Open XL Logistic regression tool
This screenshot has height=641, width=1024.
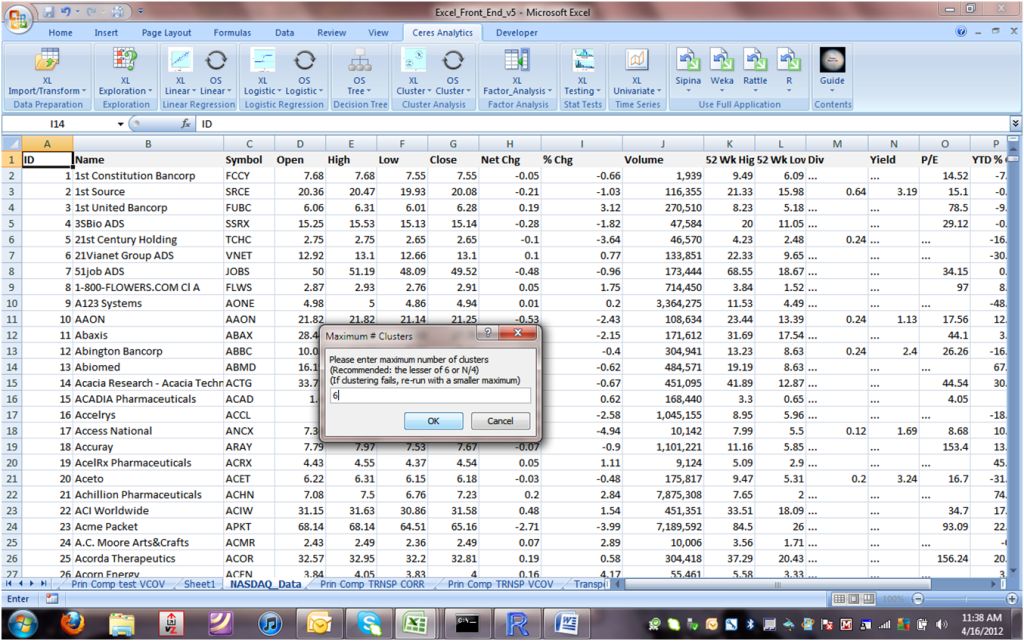click(262, 70)
